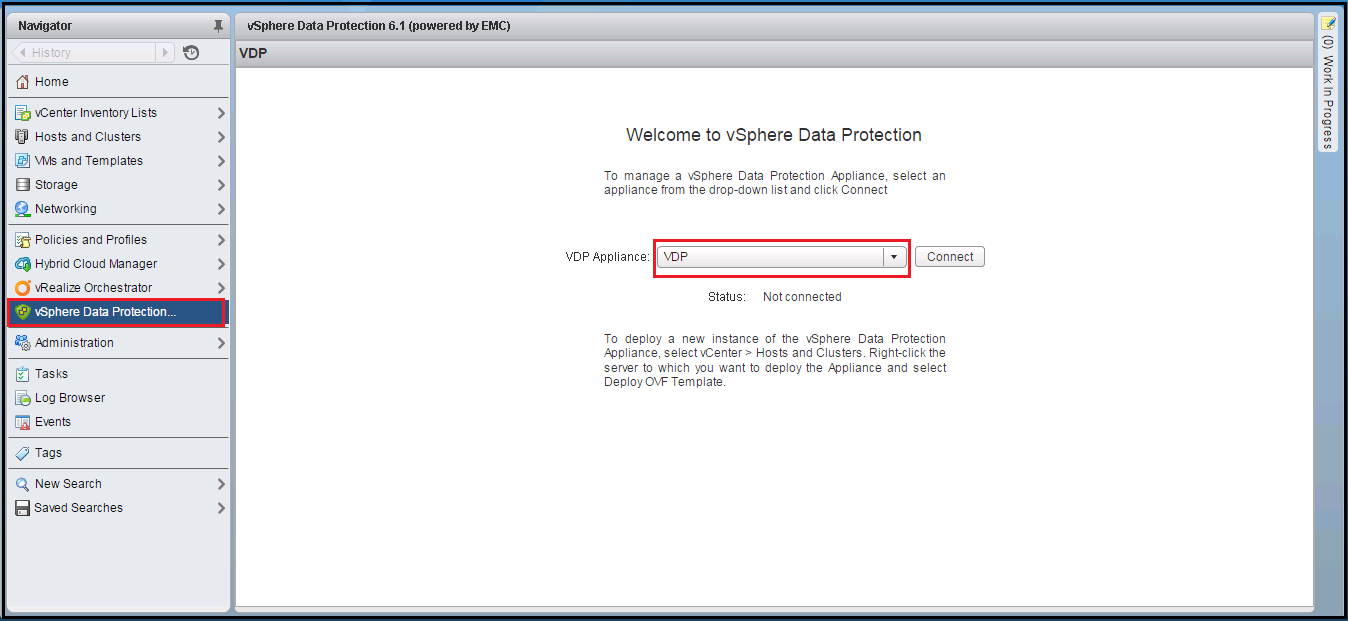The width and height of the screenshot is (1348, 621).
Task: Click the Work In Progress notepad icon
Action: point(1328,23)
